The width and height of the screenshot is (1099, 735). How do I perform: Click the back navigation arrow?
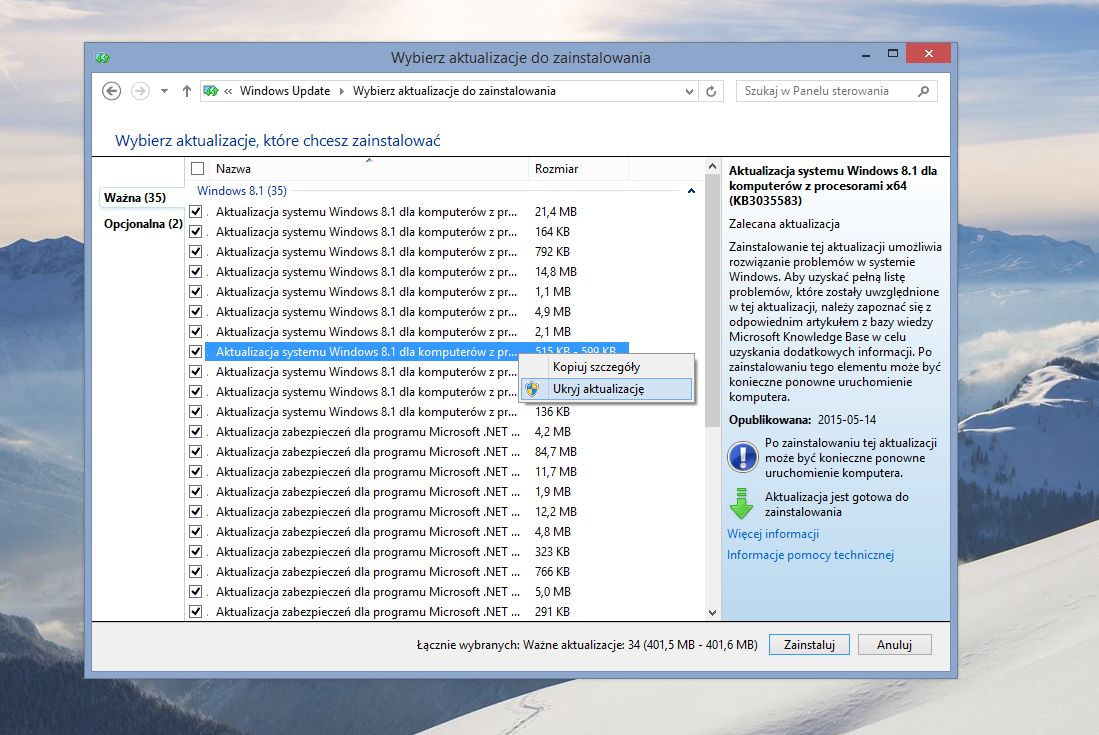(x=111, y=90)
